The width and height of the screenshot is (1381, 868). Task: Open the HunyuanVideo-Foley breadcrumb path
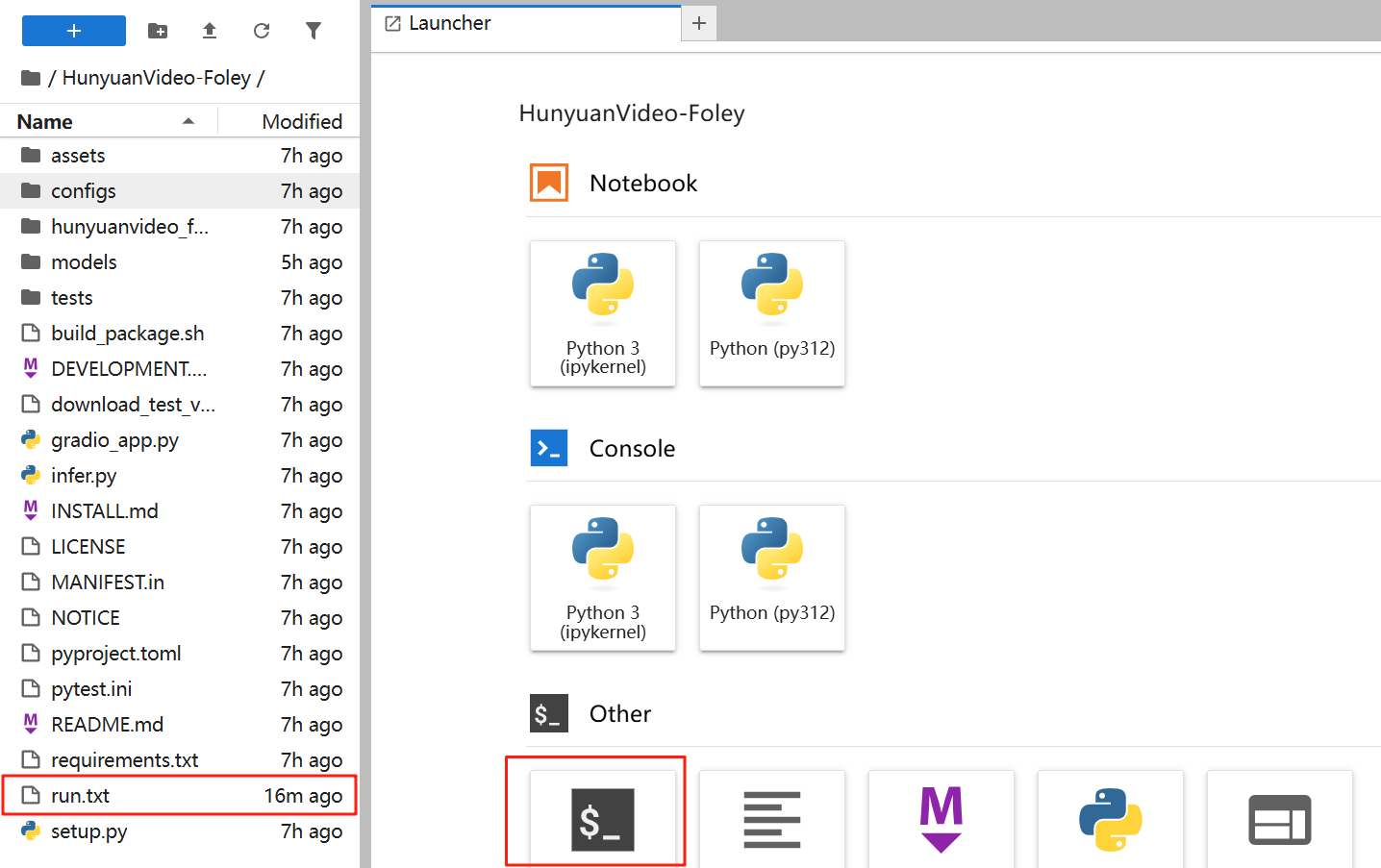(156, 78)
